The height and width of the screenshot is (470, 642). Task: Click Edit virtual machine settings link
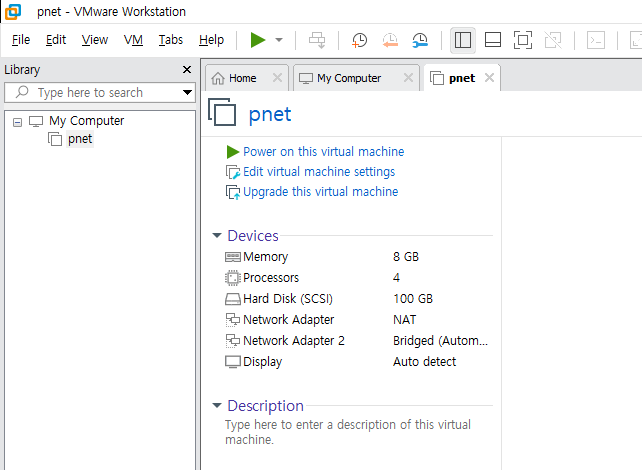[319, 172]
